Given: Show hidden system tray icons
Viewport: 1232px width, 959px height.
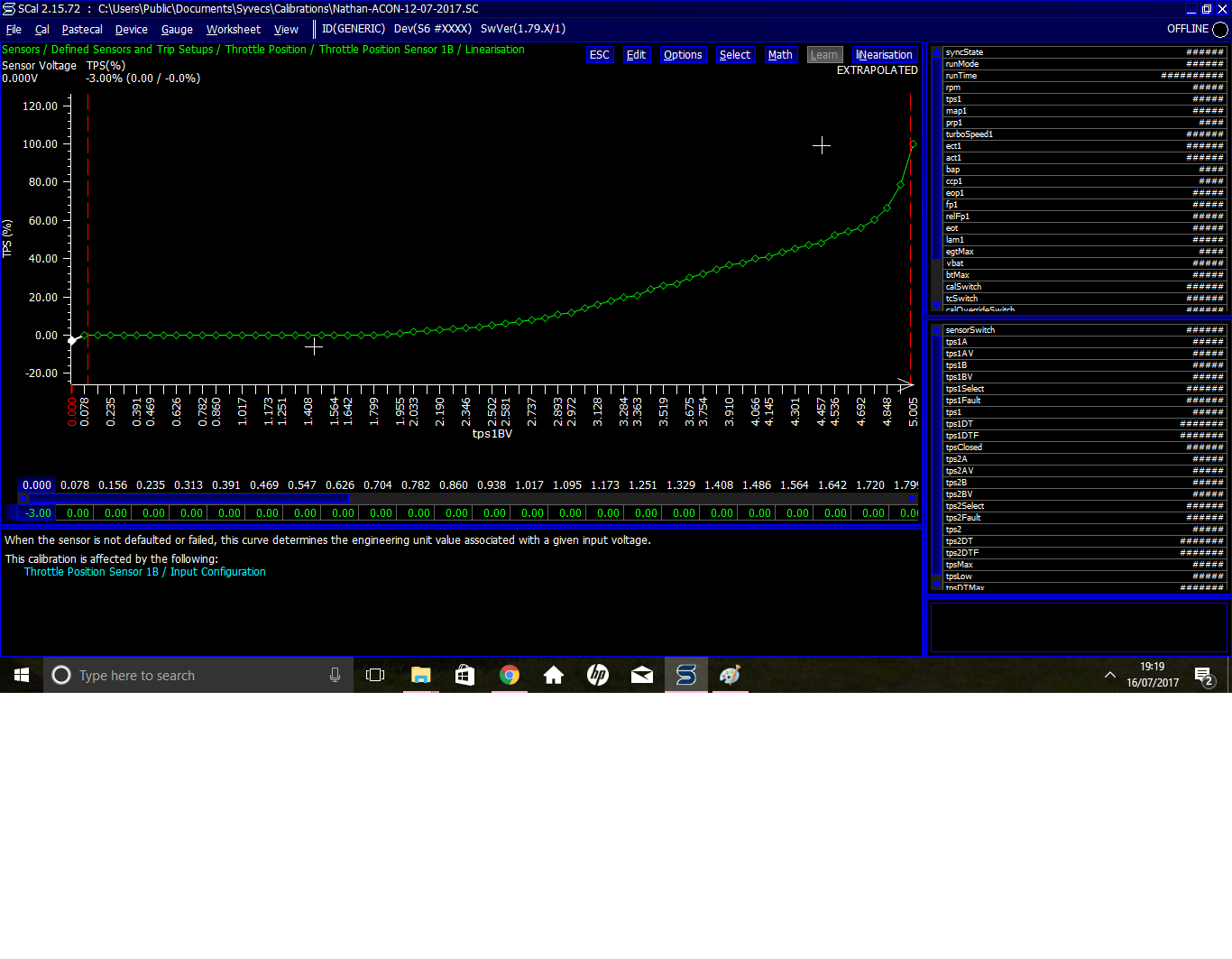Looking at the screenshot, I should click(x=1109, y=675).
